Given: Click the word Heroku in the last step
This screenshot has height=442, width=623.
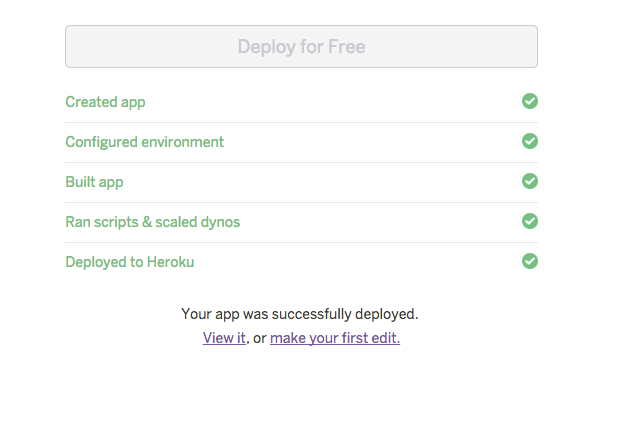Looking at the screenshot, I should point(169,262).
